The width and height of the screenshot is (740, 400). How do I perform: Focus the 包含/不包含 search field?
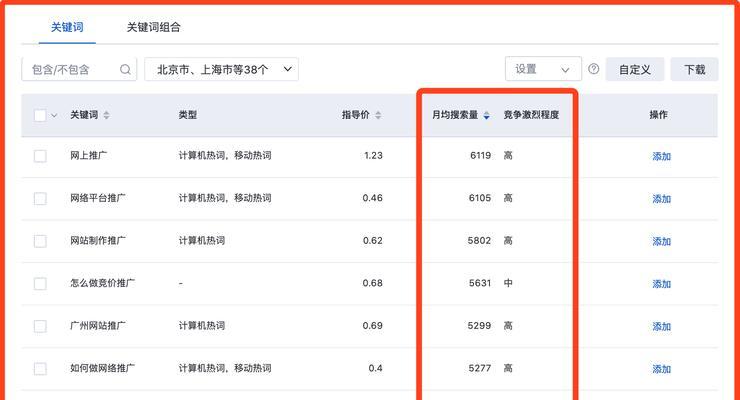[x=79, y=69]
